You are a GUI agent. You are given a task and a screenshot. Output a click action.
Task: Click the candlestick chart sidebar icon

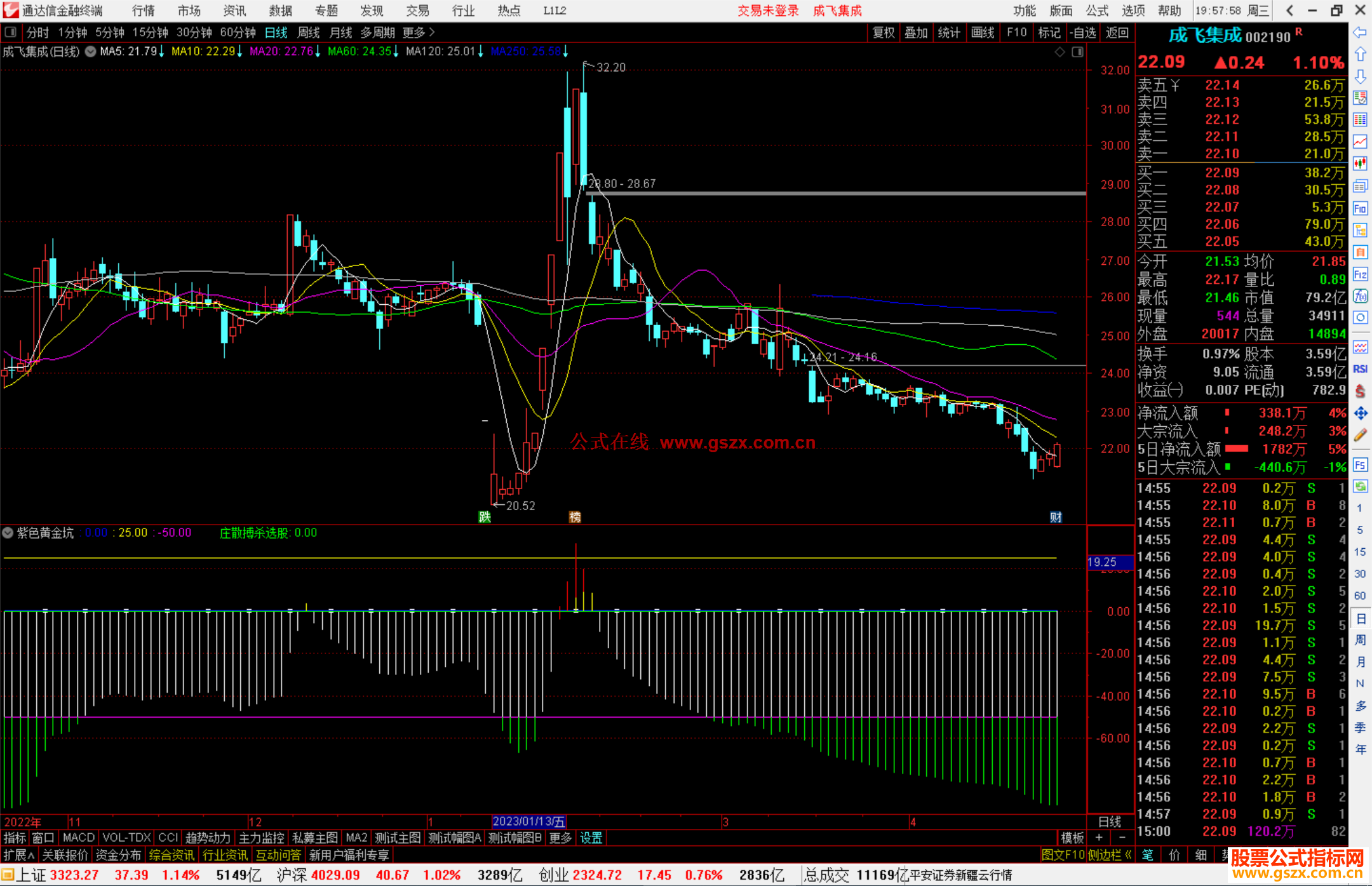[1360, 164]
